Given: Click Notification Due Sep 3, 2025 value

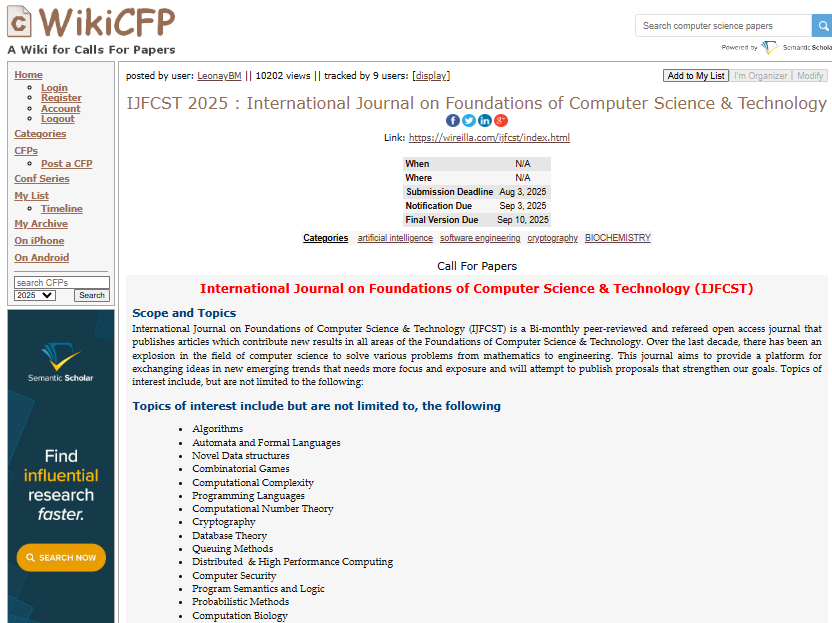Looking at the screenshot, I should (522, 206).
